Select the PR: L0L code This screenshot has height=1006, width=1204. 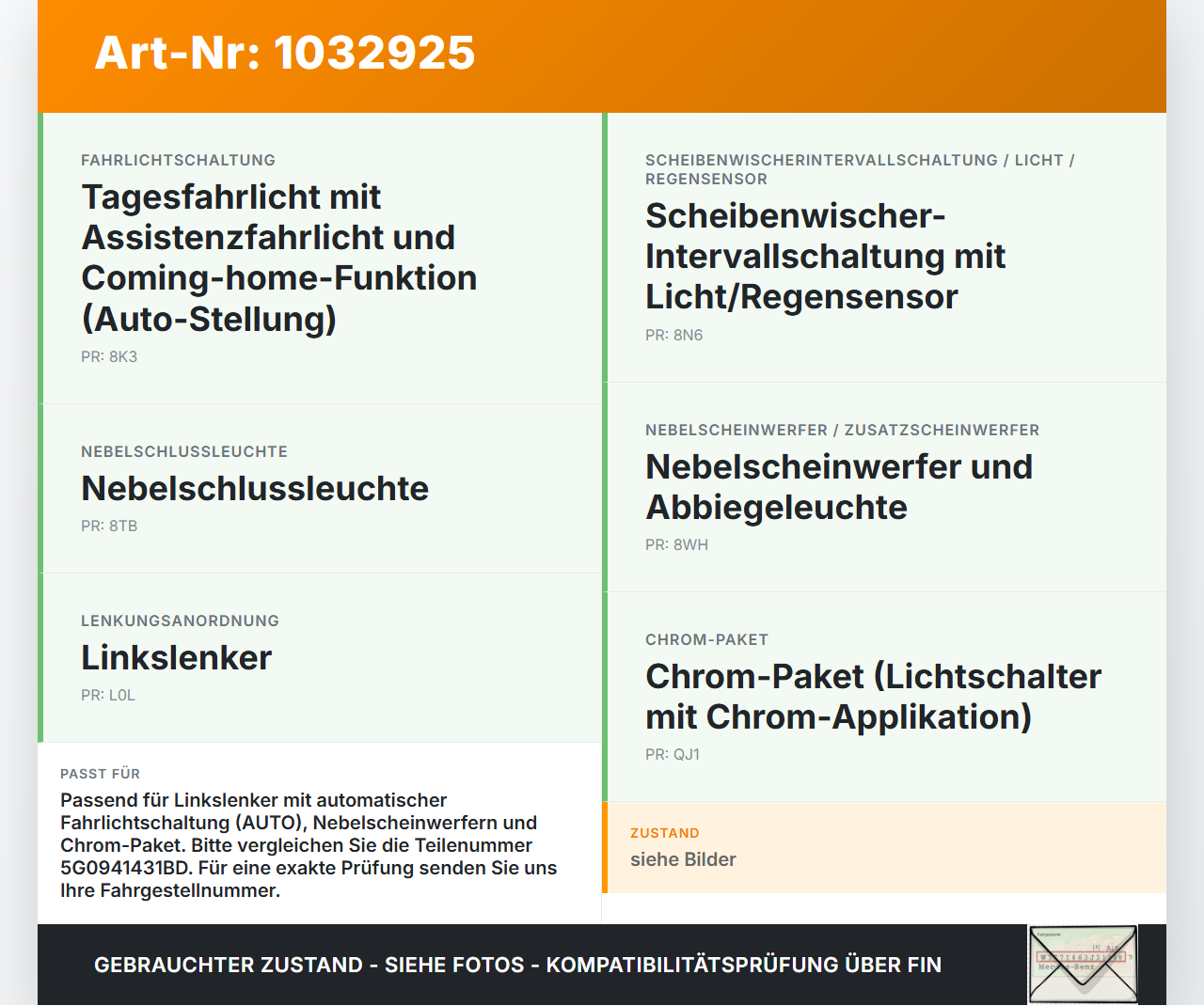tap(108, 695)
